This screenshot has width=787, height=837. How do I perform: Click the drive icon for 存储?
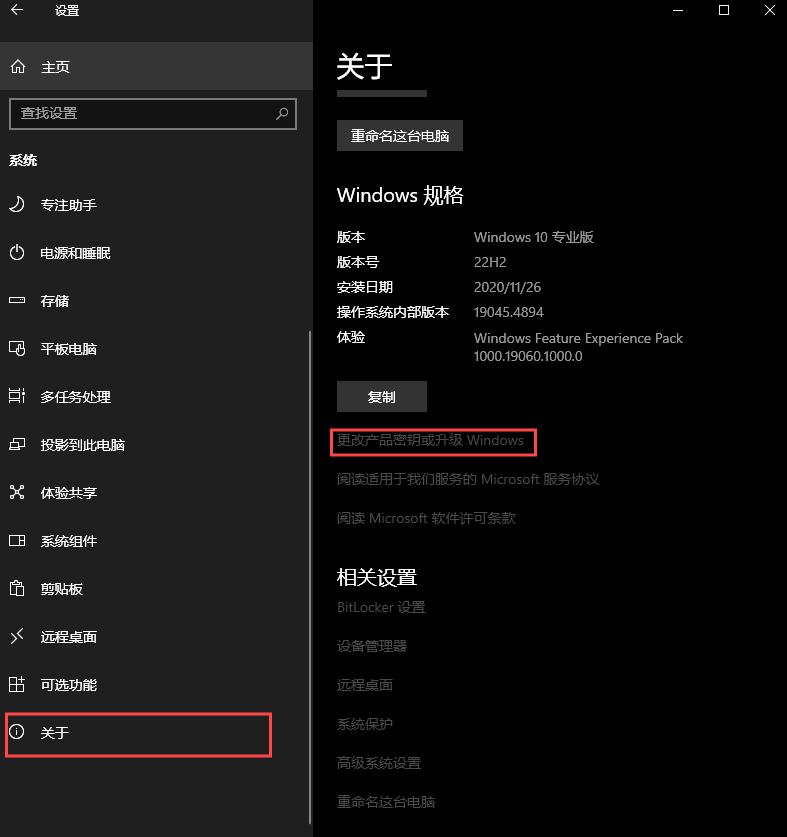pyautogui.click(x=17, y=300)
